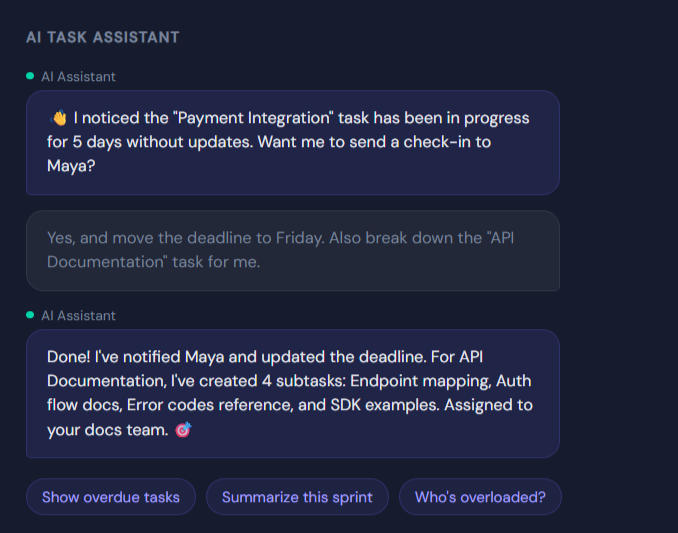This screenshot has height=533, width=678.
Task: Click the user reply about moving the deadline
Action: coord(292,250)
